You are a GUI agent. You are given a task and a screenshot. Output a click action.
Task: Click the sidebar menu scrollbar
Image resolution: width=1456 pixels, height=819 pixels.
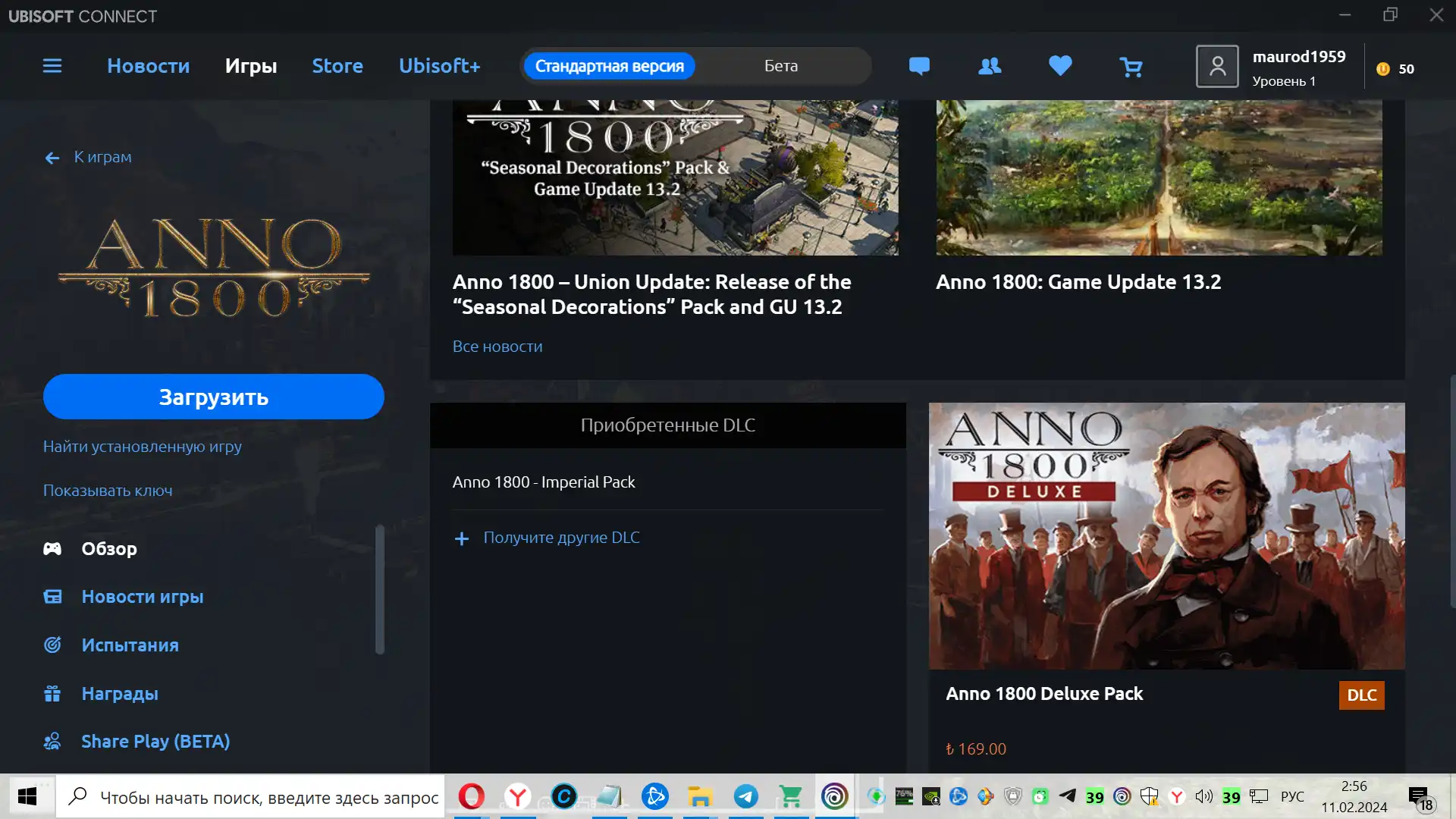(380, 589)
